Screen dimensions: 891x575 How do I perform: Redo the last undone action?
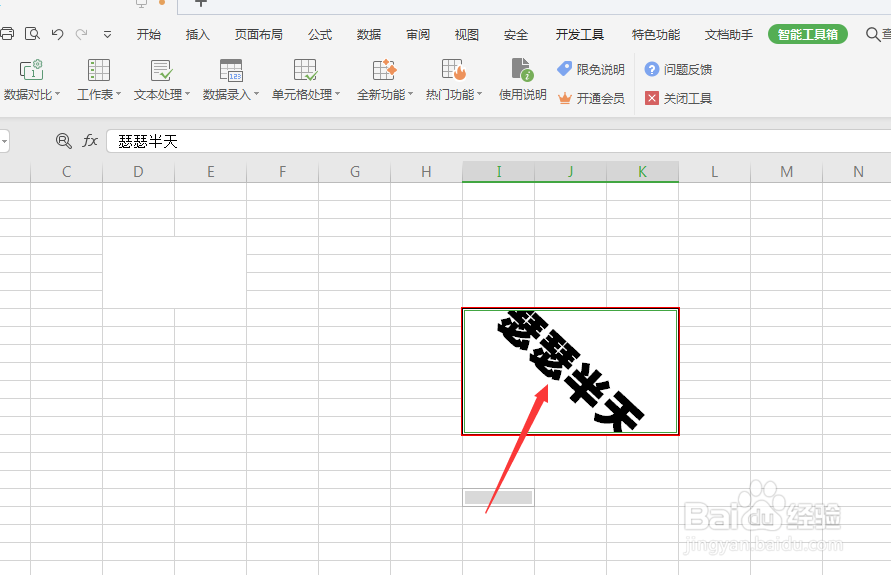tap(82, 34)
